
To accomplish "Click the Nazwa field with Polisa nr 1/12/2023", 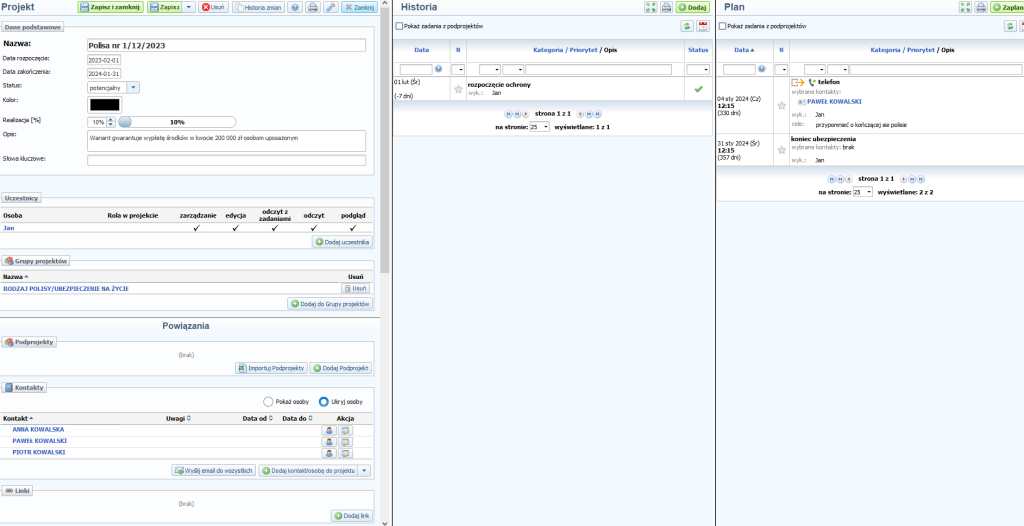I will (226, 46).
